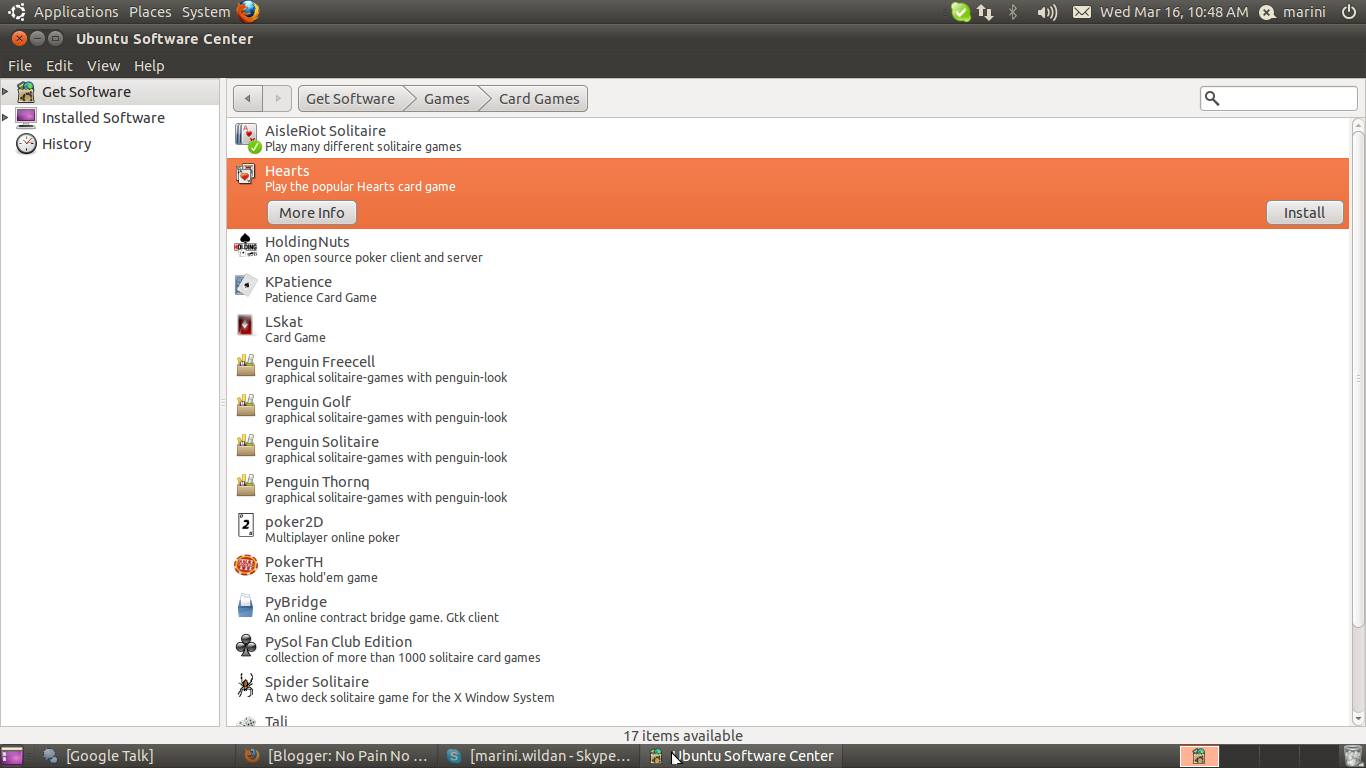Click the network connection arrows icon
Screen dimensions: 1366x768
tap(985, 12)
